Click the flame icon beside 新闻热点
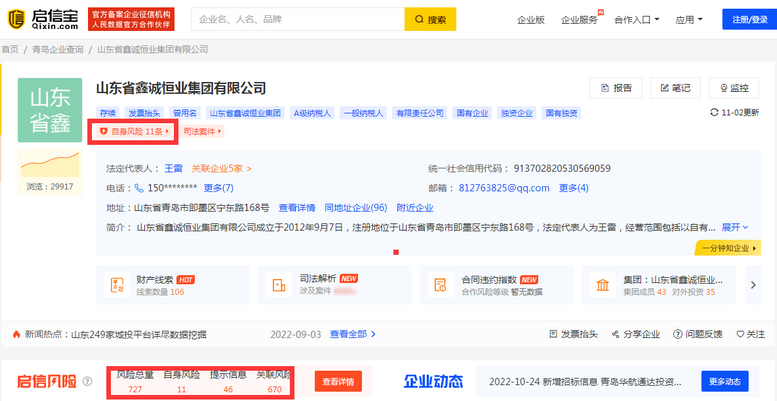The image size is (777, 401). click(16, 334)
